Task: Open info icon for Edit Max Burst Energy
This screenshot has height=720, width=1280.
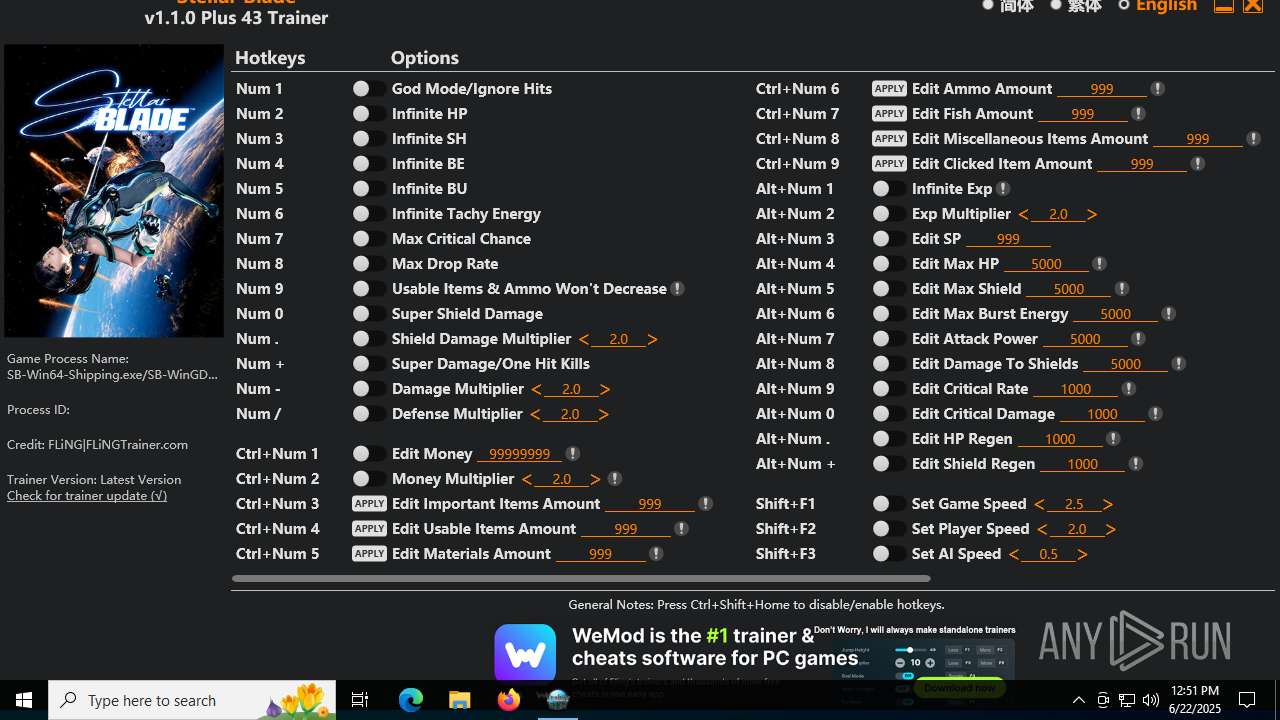Action: click(x=1168, y=314)
